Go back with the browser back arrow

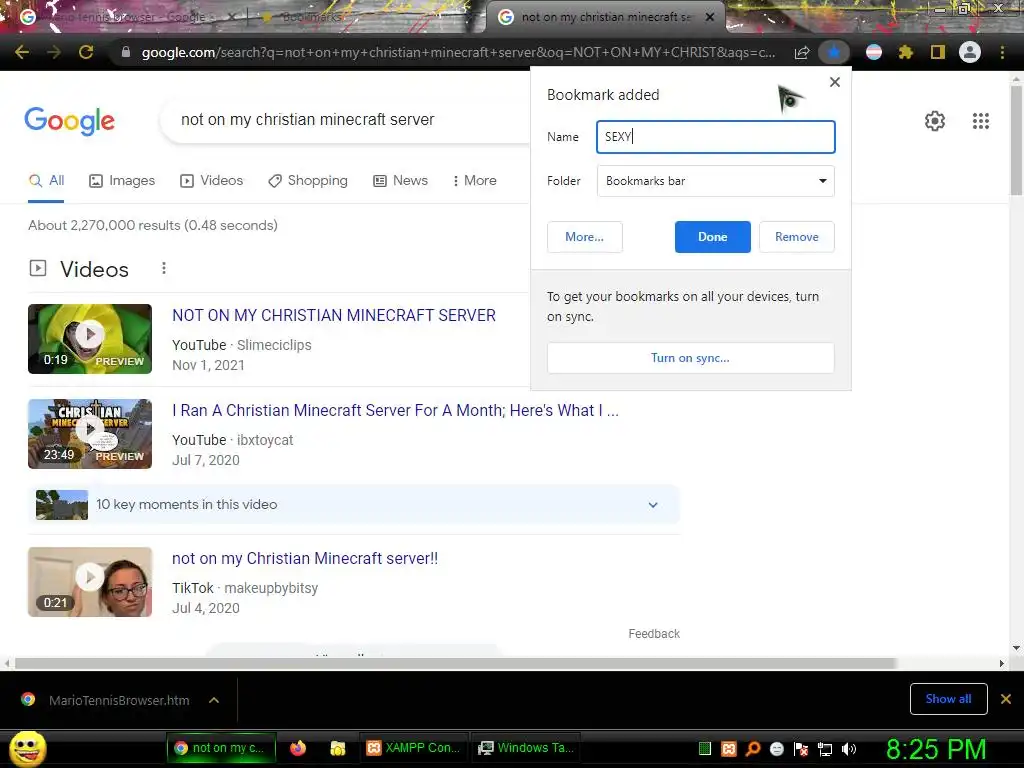(22, 52)
